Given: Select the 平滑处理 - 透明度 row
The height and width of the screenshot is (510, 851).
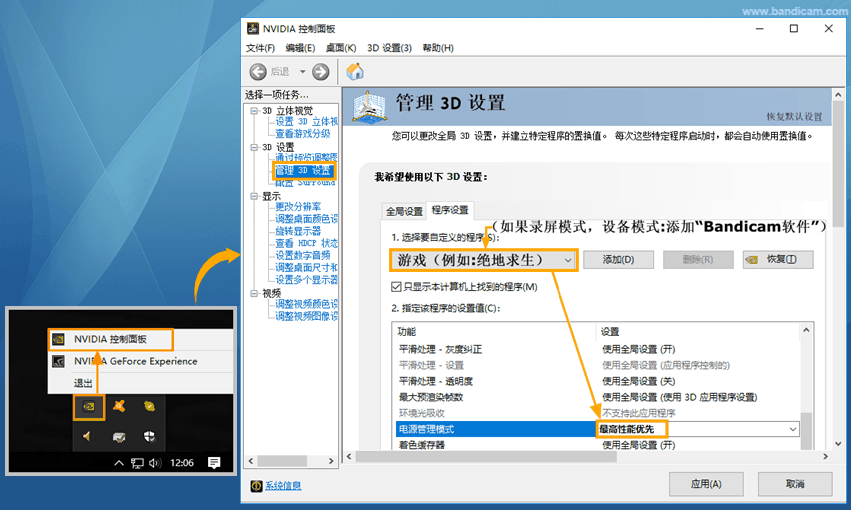Looking at the screenshot, I should pos(597,381).
